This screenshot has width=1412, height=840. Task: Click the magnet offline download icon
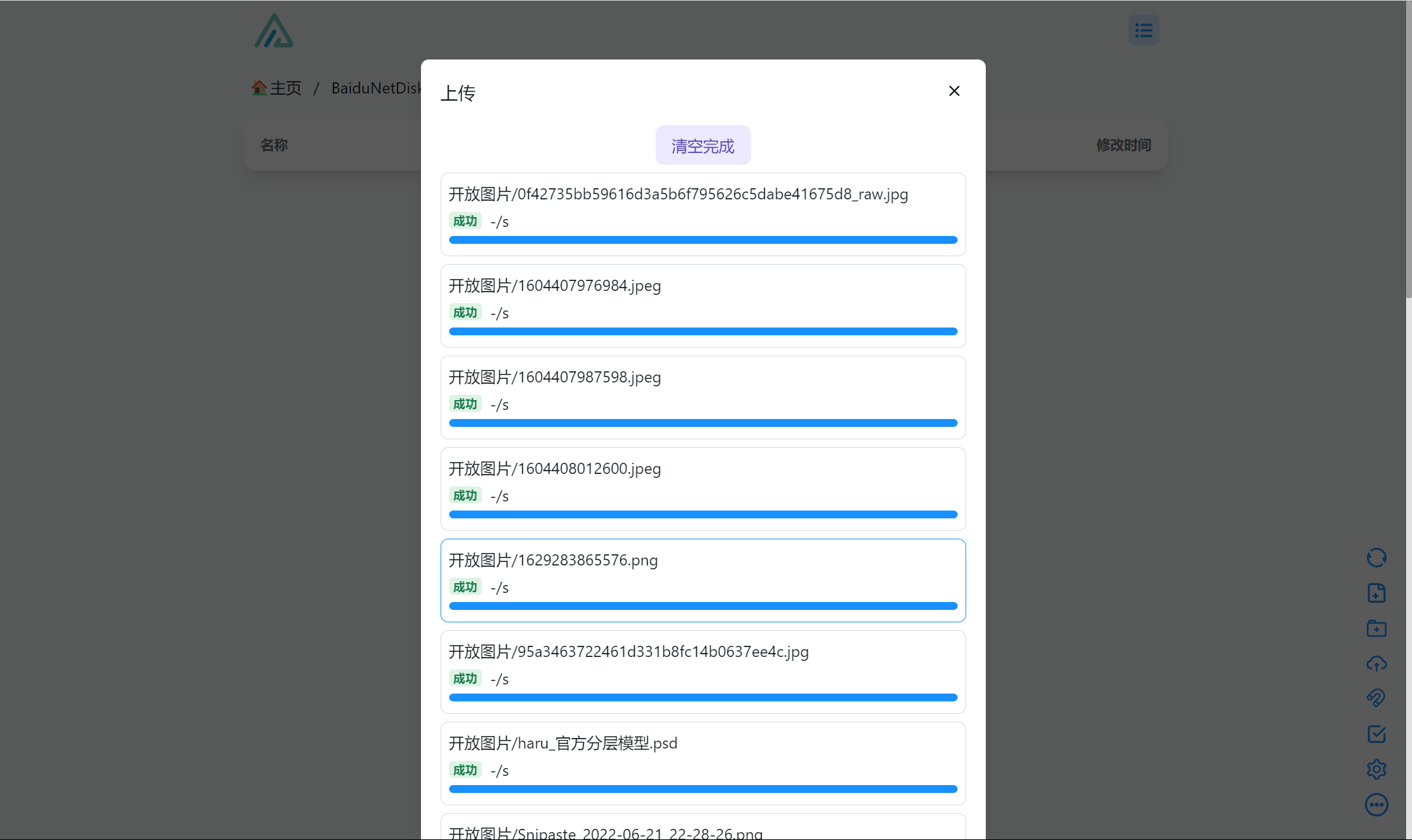pos(1376,698)
